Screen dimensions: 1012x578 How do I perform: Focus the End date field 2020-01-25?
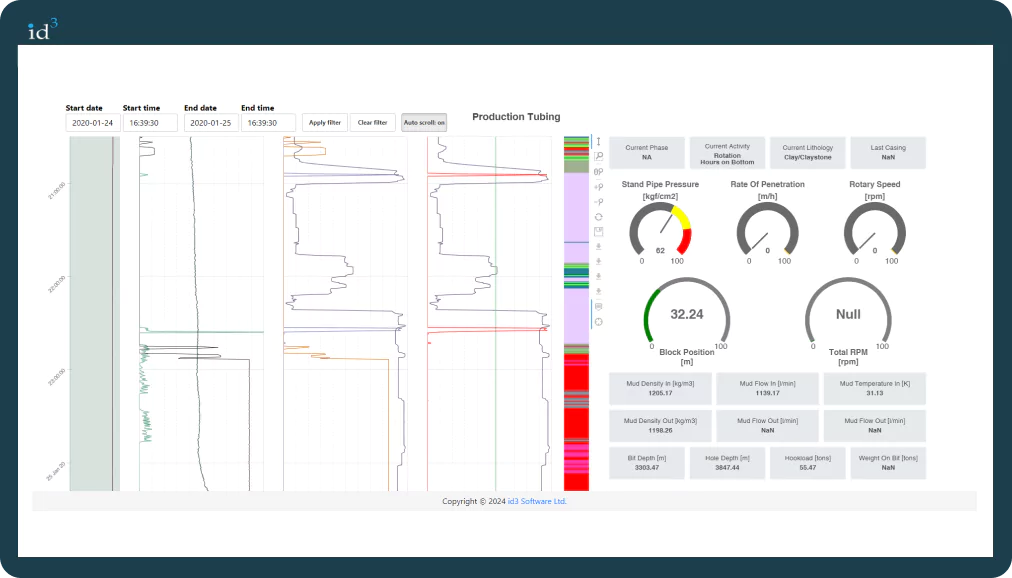pyautogui.click(x=211, y=123)
